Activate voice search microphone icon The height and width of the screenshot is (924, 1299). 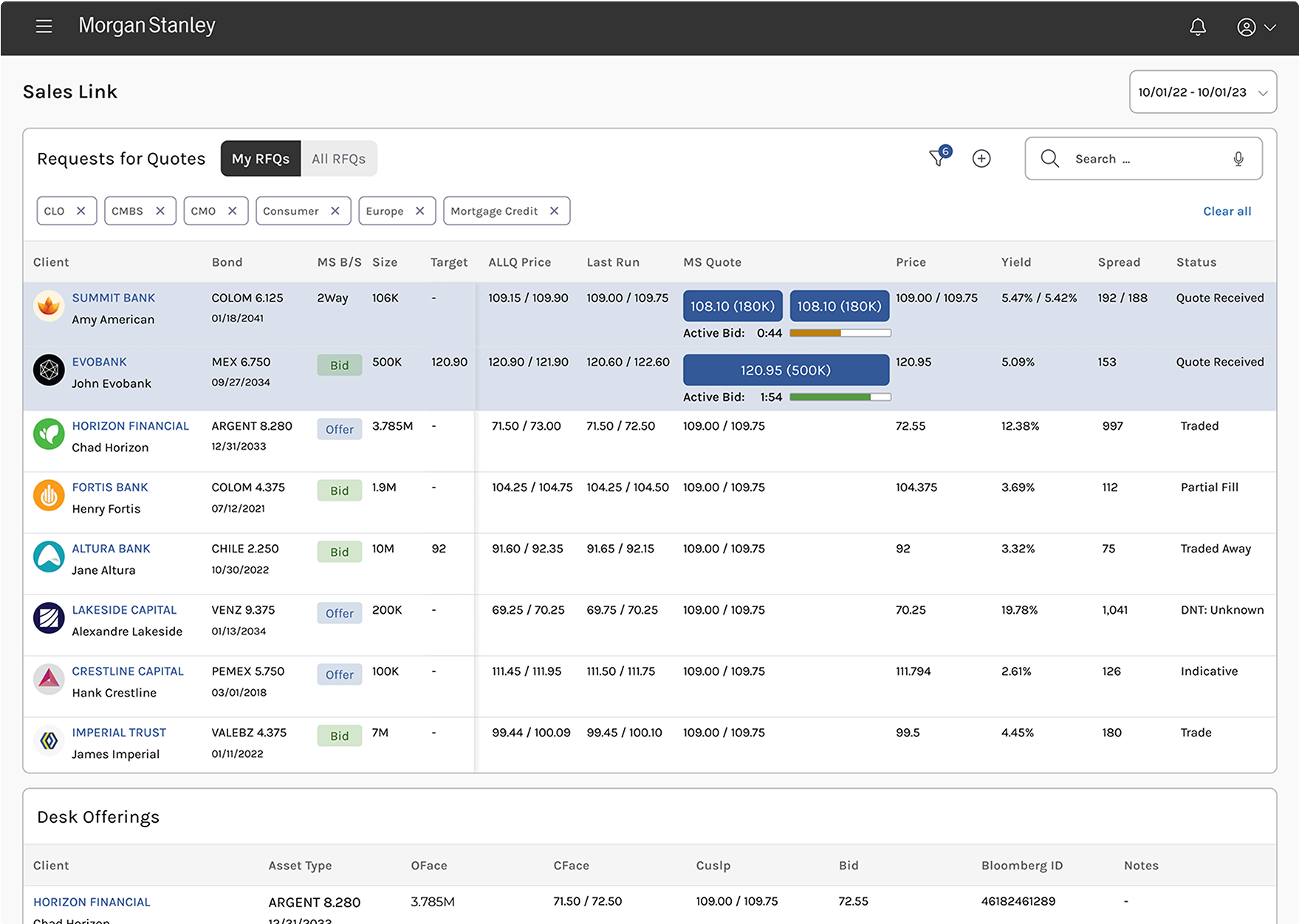pos(1238,159)
